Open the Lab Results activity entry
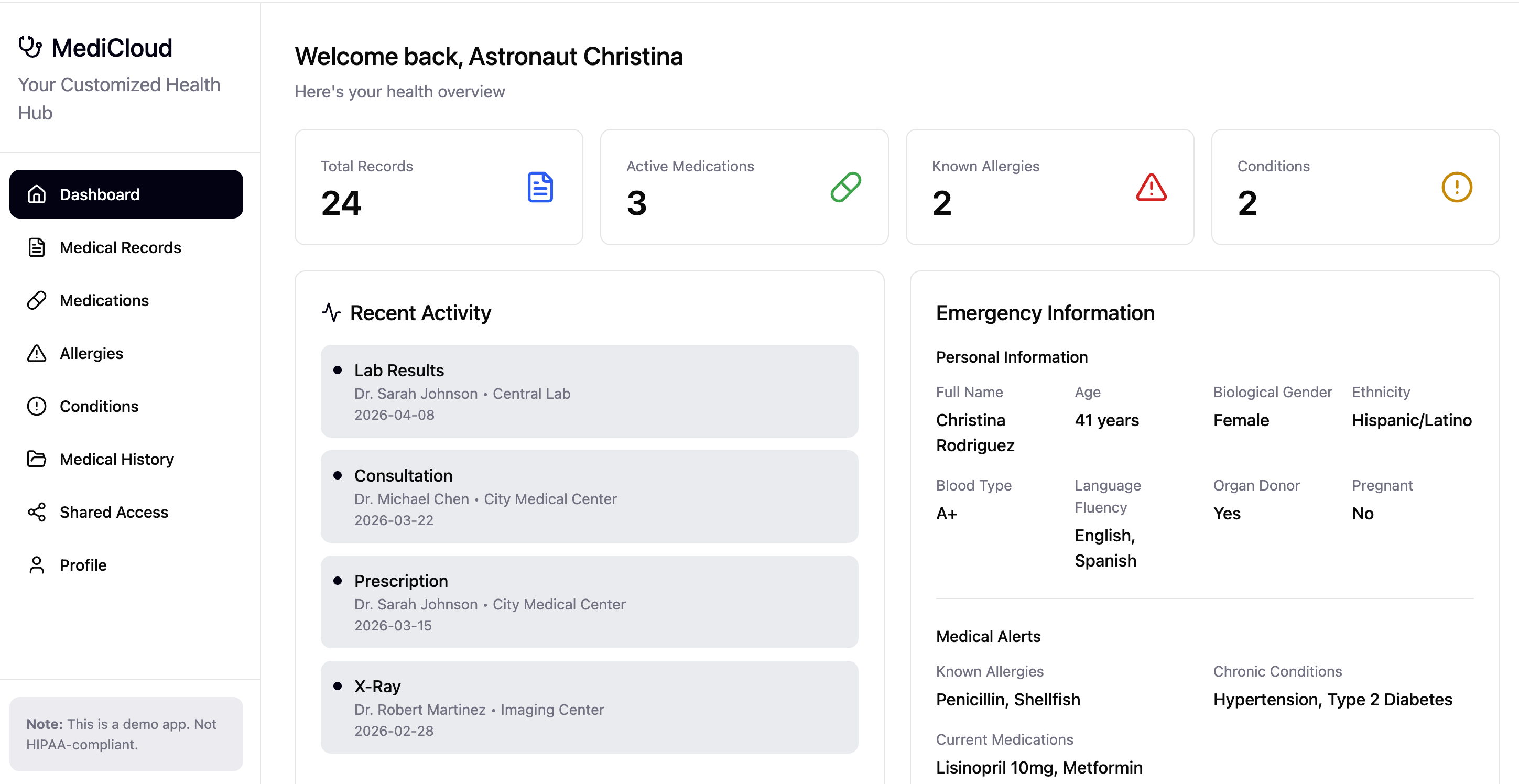 589,391
